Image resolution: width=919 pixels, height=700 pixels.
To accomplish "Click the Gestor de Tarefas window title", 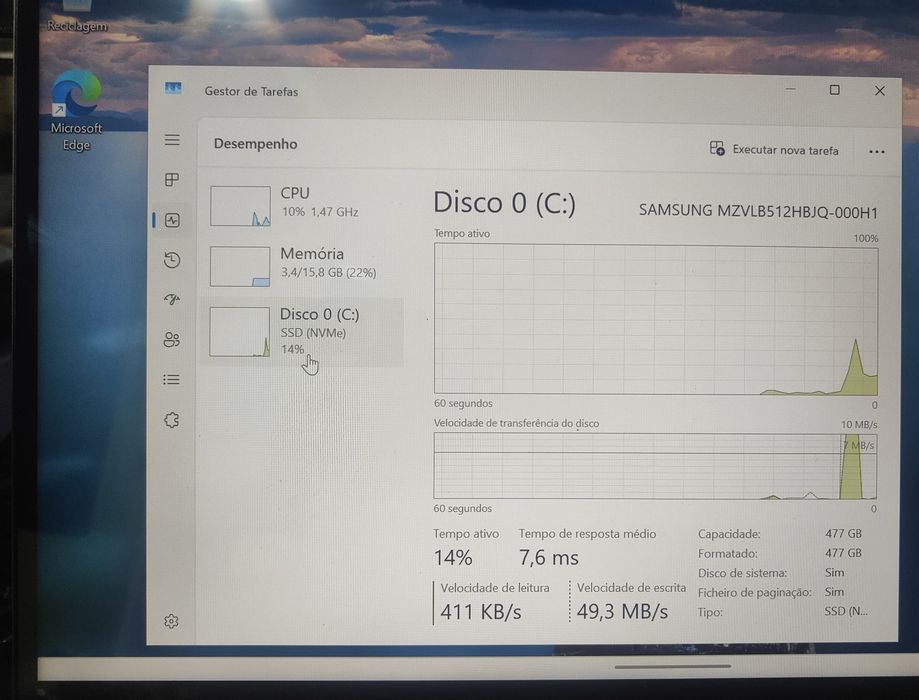I will [x=251, y=91].
